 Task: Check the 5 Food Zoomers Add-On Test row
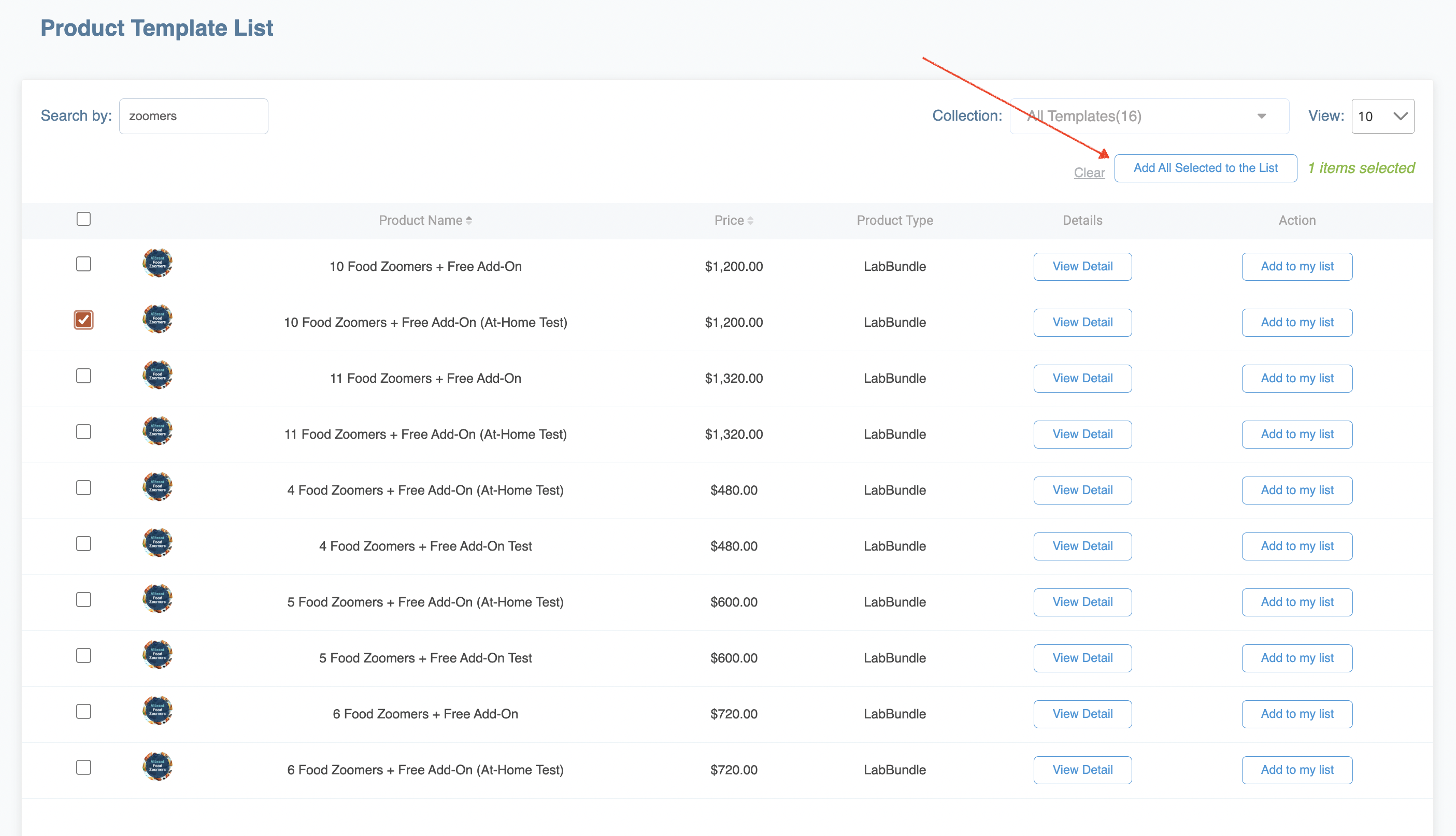[x=84, y=656]
